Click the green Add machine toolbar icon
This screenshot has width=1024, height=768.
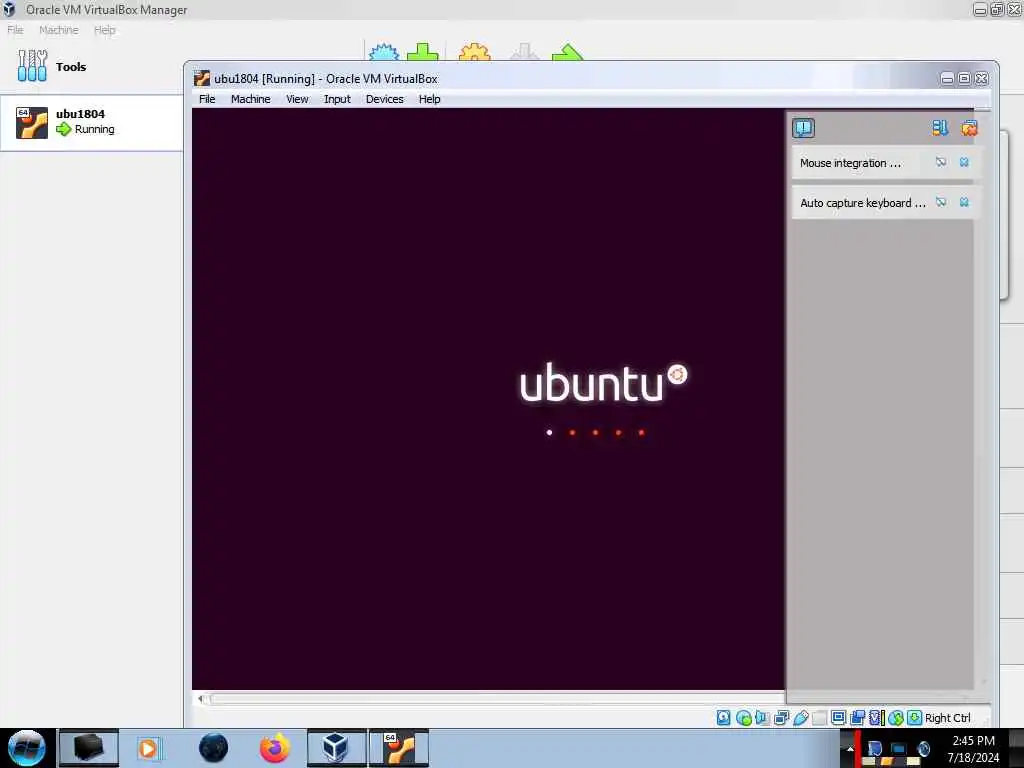[423, 52]
